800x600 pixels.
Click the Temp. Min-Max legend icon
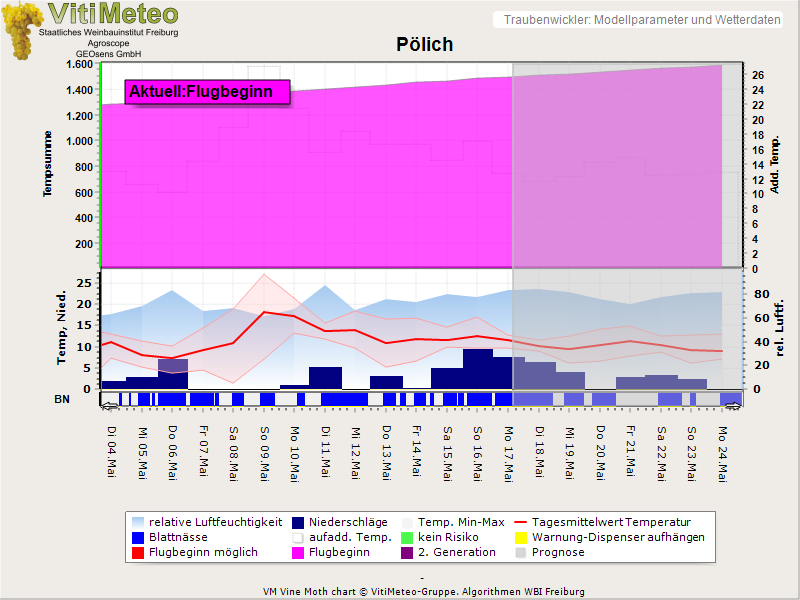tap(406, 522)
